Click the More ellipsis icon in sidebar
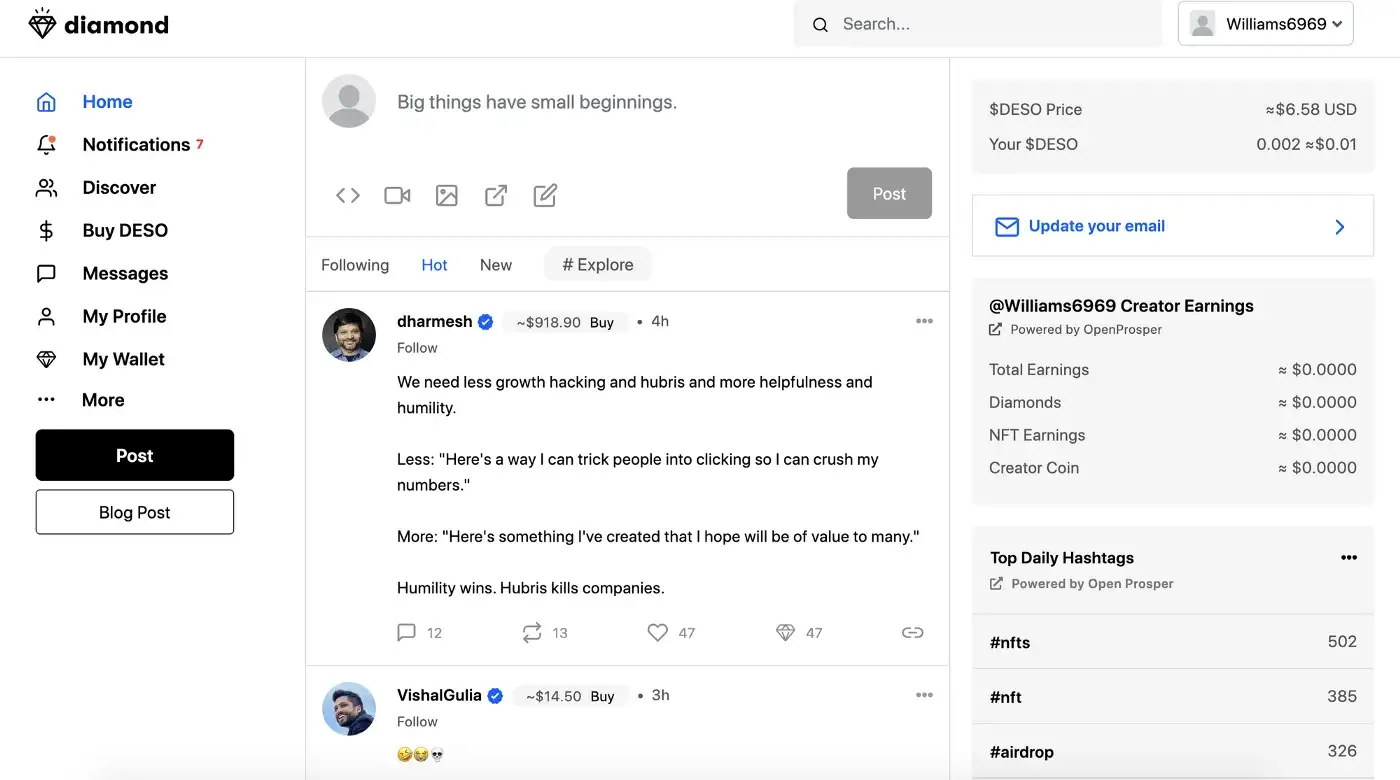 click(x=46, y=400)
